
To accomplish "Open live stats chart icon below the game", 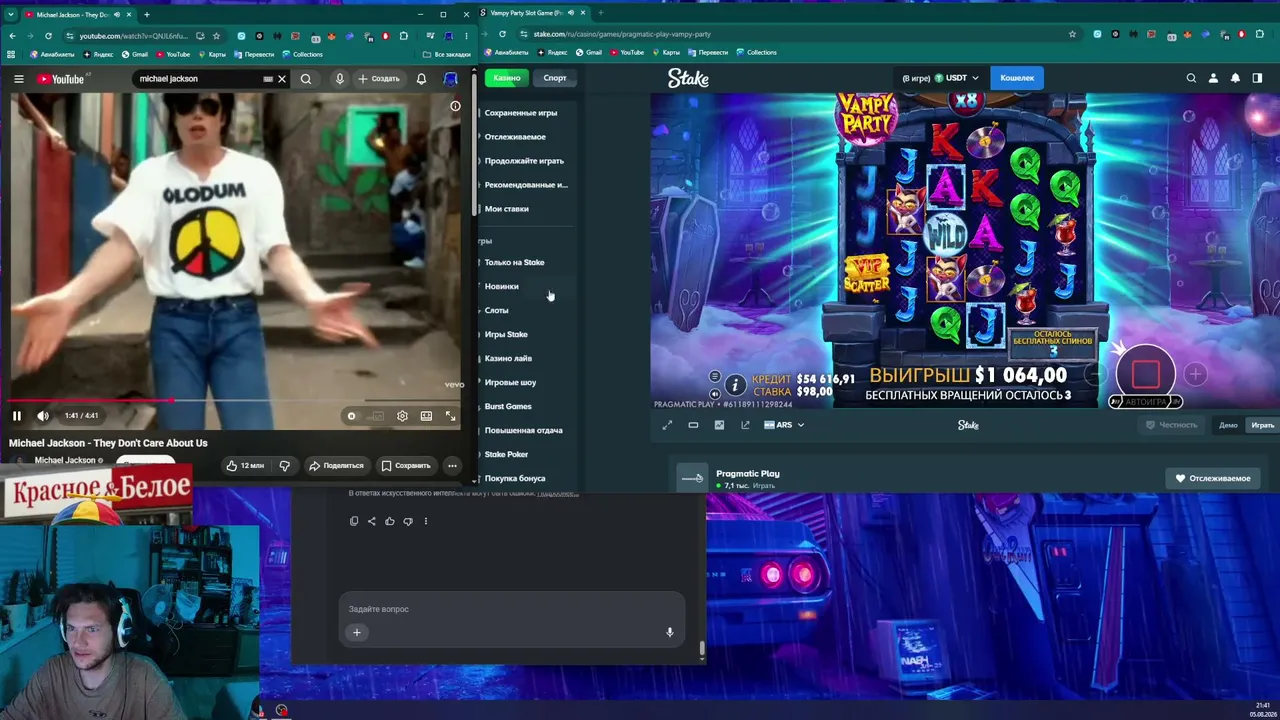I will coord(719,425).
